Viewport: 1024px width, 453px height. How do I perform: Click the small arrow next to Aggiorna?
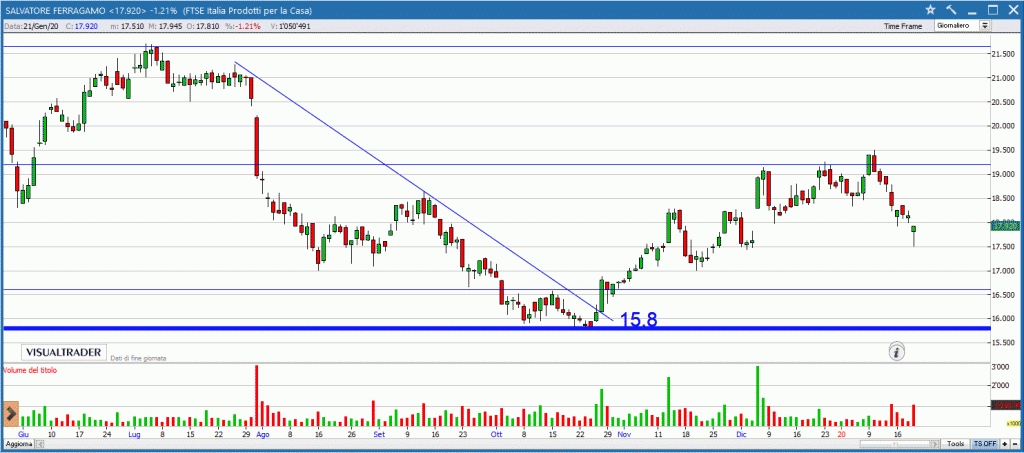39,444
